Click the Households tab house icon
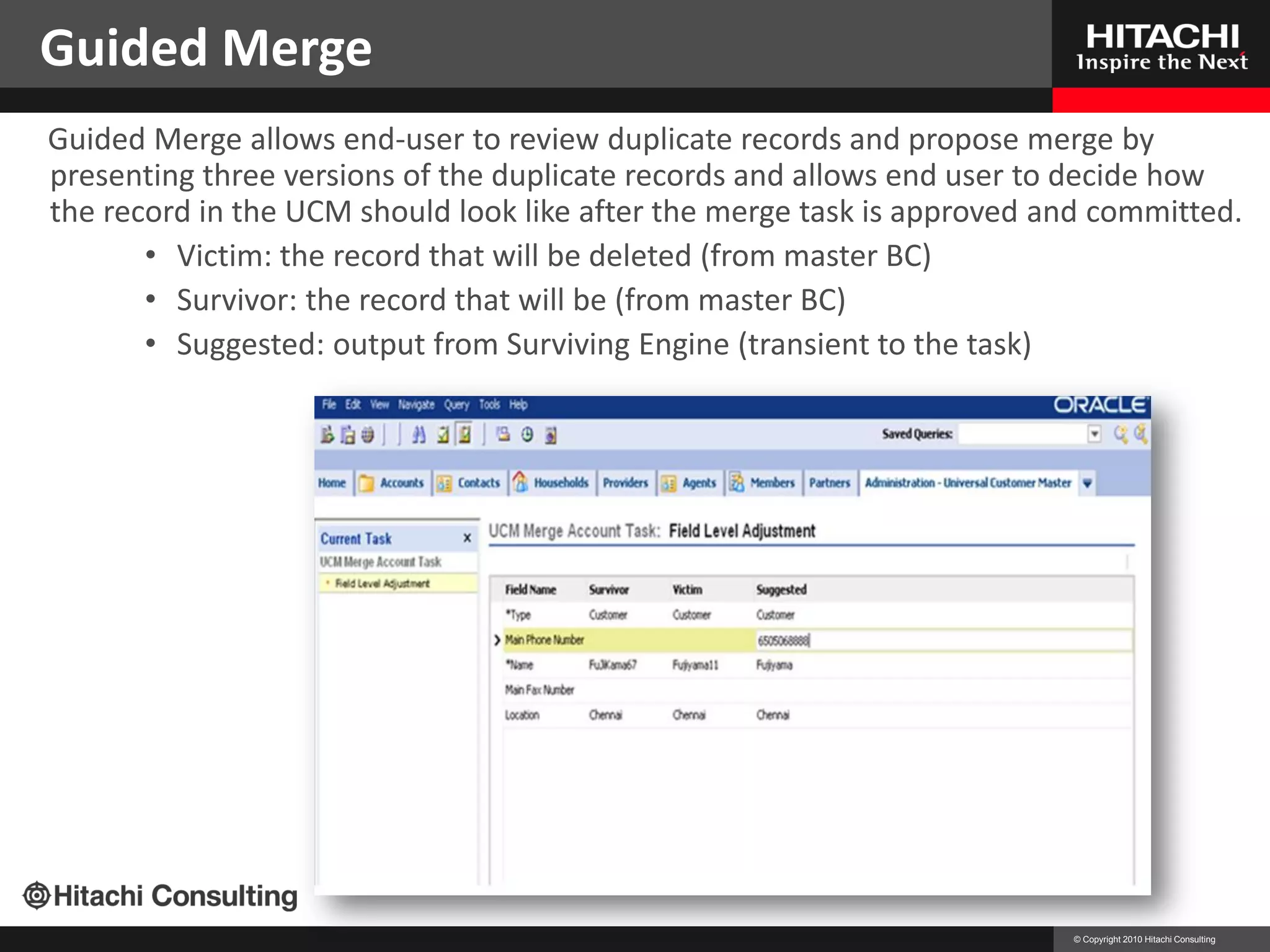This screenshot has height=952, width=1270. pos(520,482)
